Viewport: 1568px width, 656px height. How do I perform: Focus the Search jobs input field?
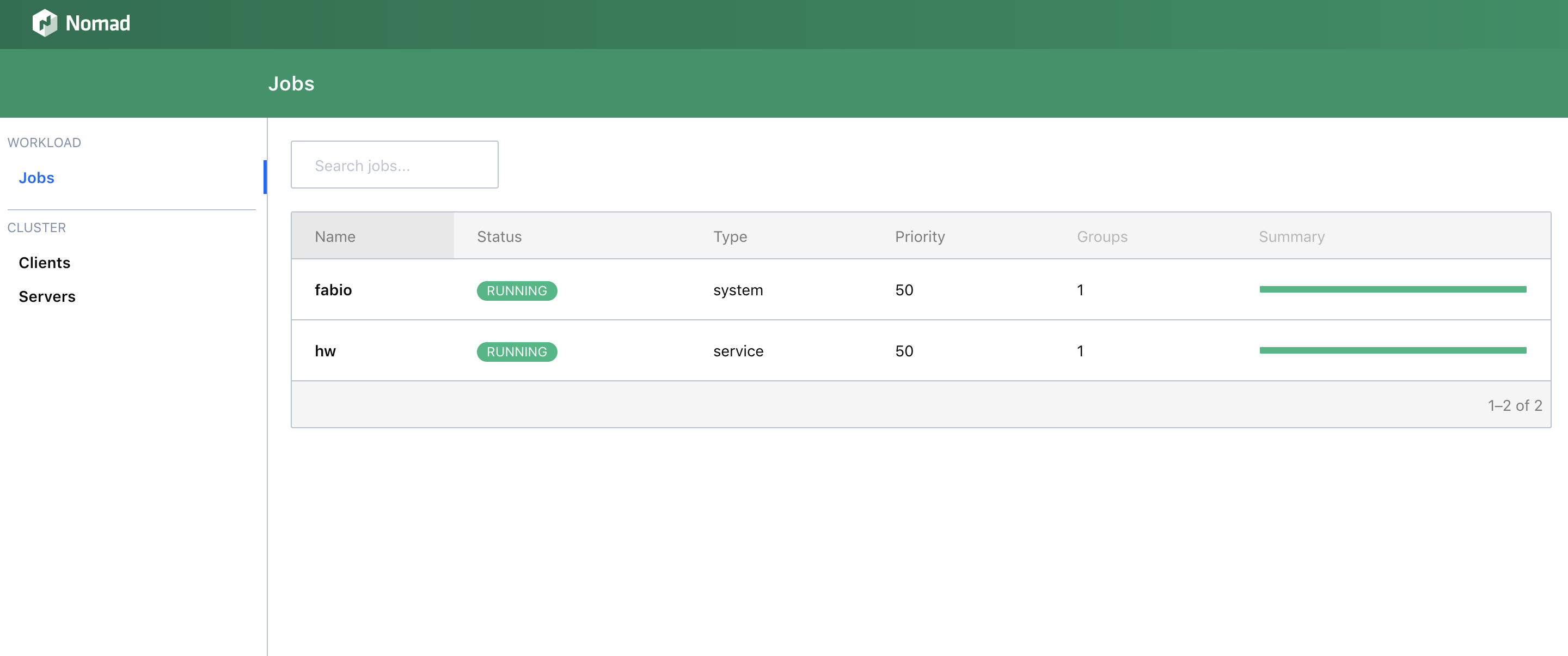point(394,165)
